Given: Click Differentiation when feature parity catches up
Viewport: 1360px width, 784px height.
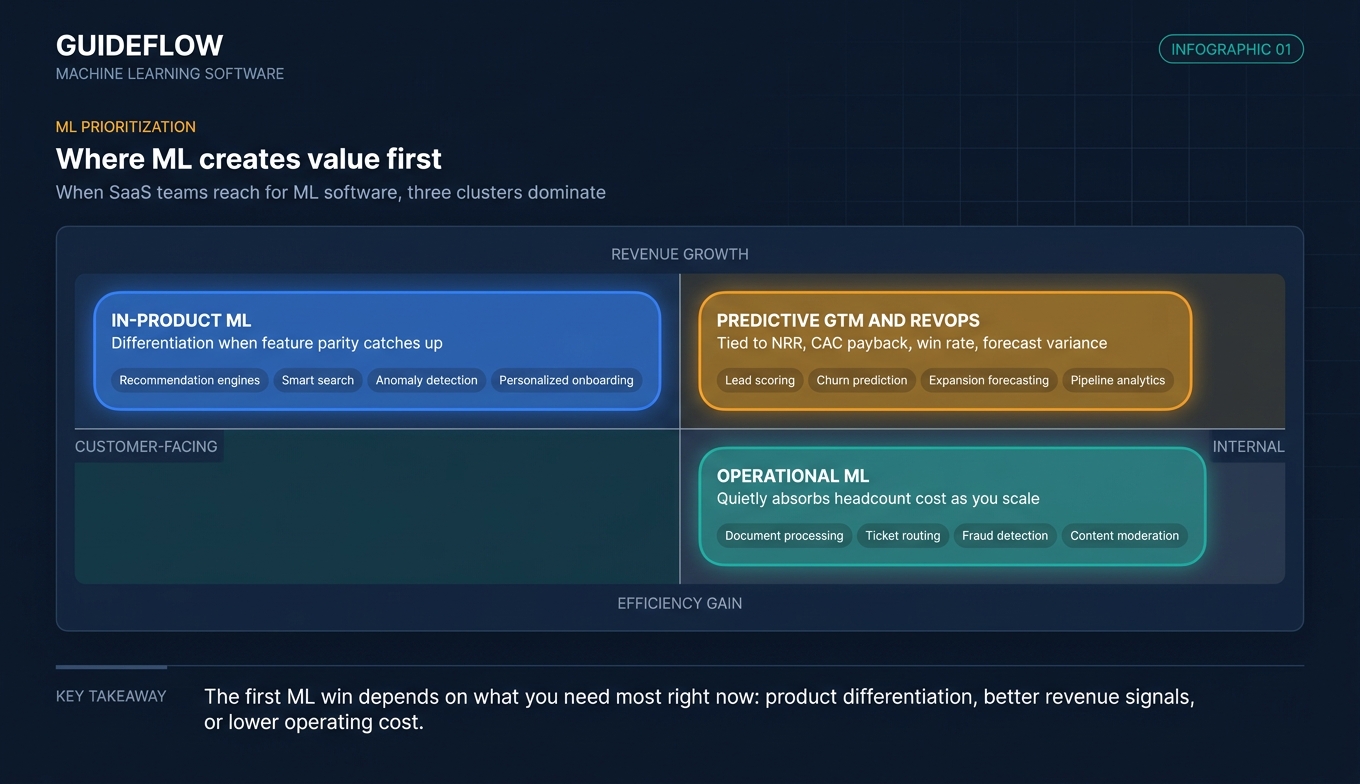Looking at the screenshot, I should [x=277, y=343].
